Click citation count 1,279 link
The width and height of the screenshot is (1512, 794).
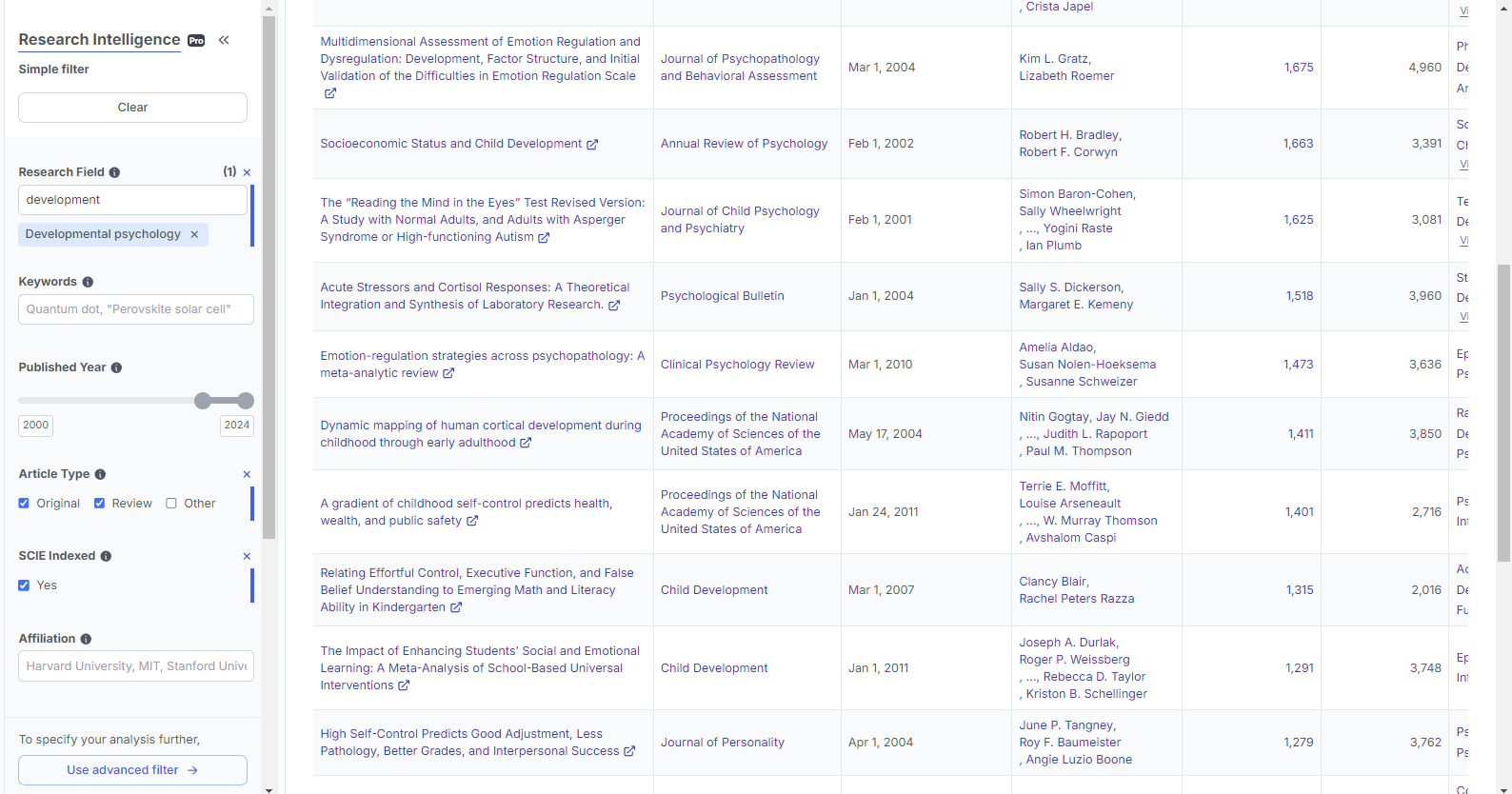pos(1299,743)
